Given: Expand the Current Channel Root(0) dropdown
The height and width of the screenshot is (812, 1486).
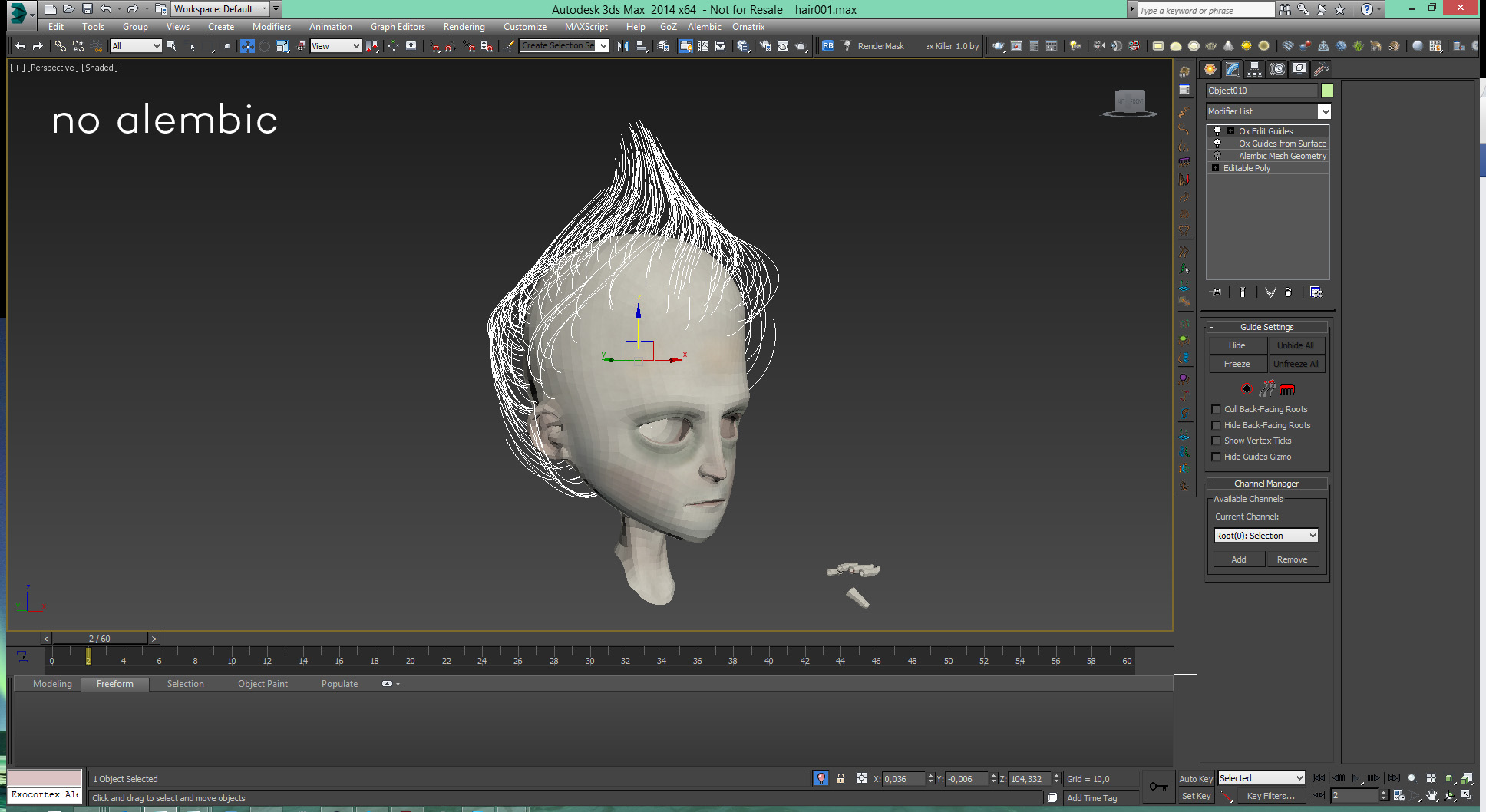Looking at the screenshot, I should click(1313, 536).
